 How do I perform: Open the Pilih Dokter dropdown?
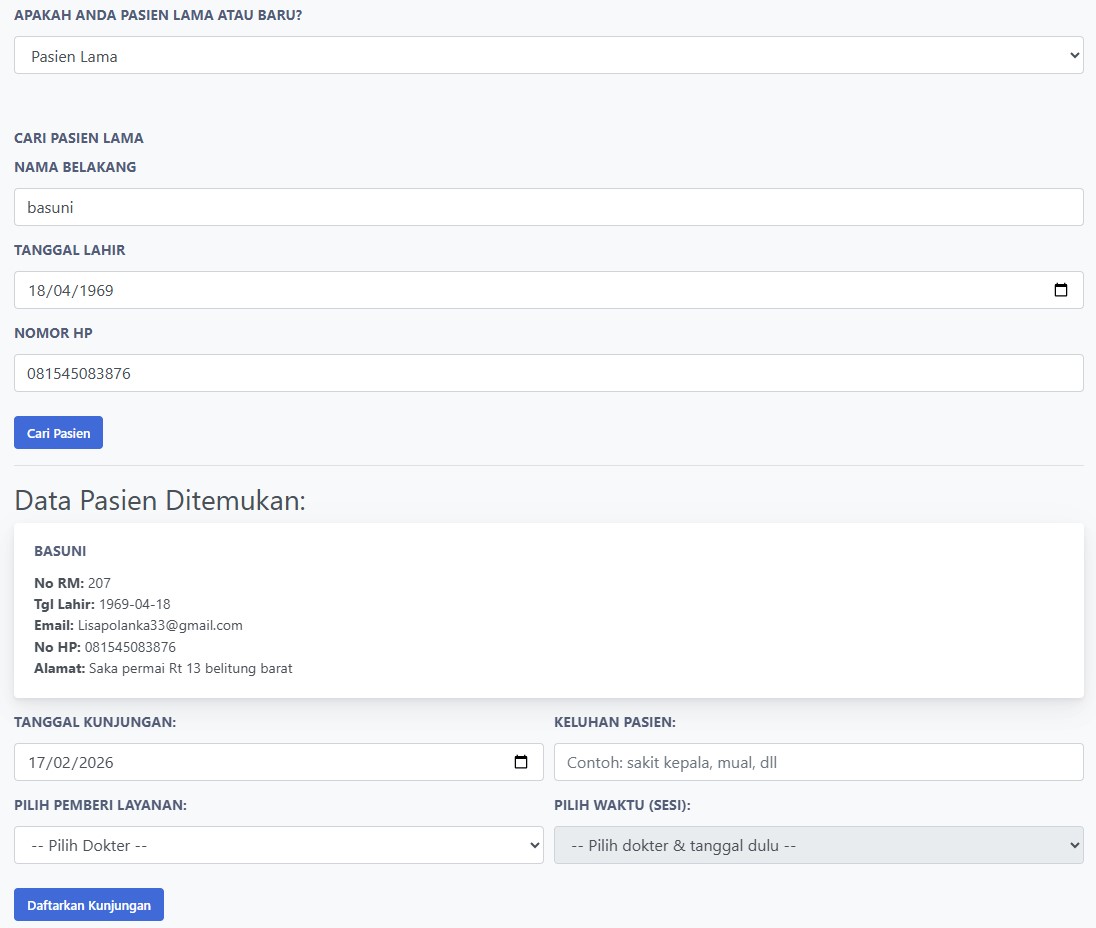click(278, 845)
